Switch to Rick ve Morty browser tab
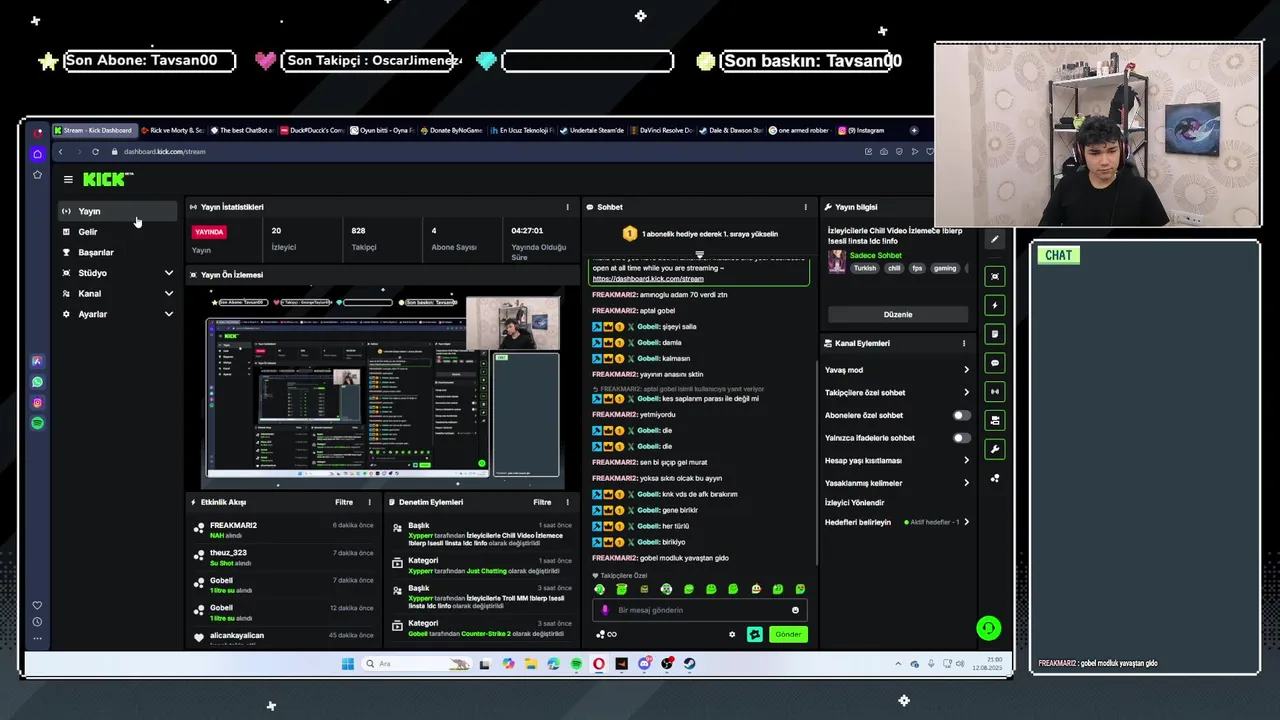This screenshot has height=720, width=1280. pyautogui.click(x=172, y=130)
